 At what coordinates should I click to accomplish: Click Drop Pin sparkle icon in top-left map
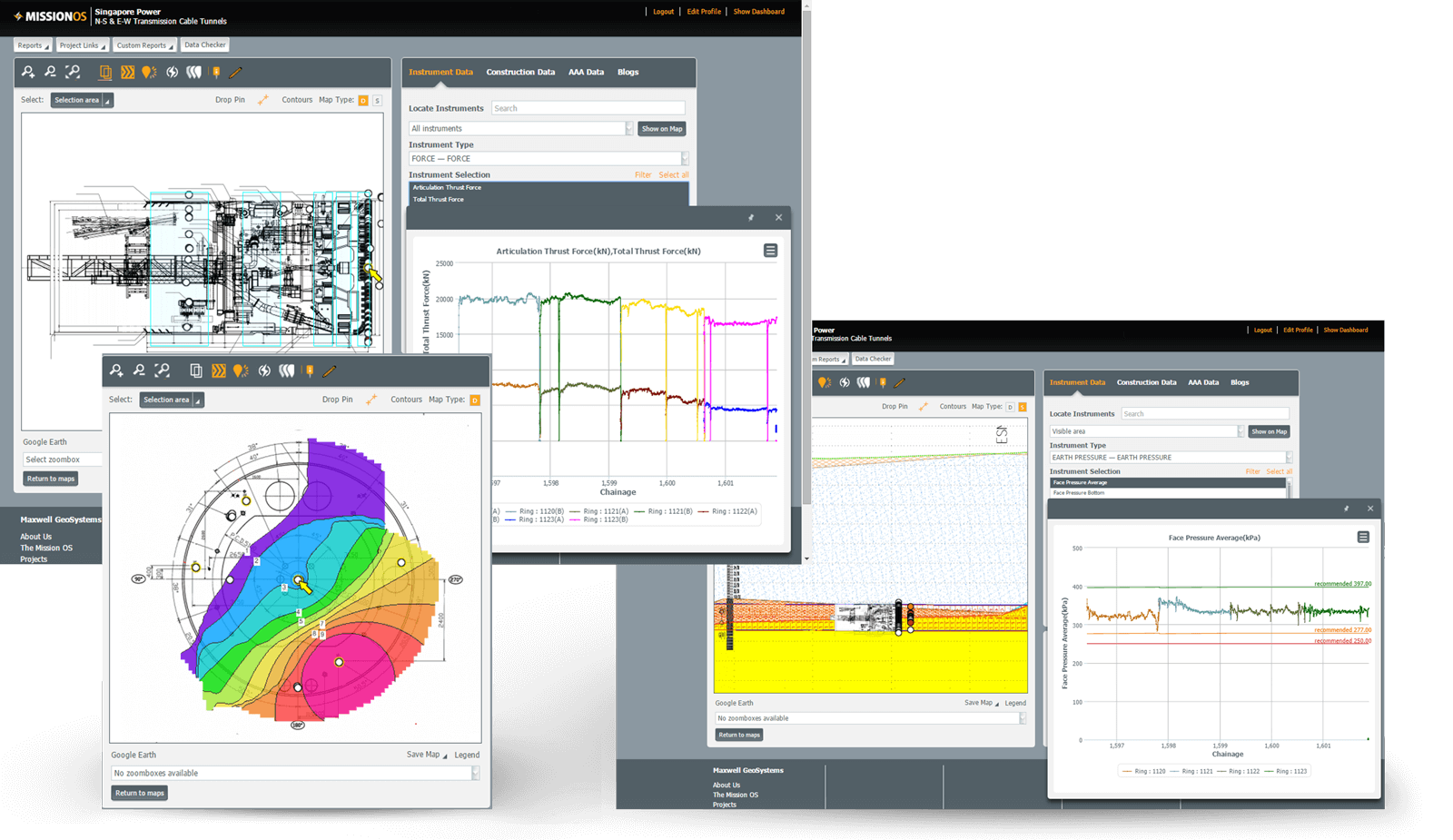263,100
